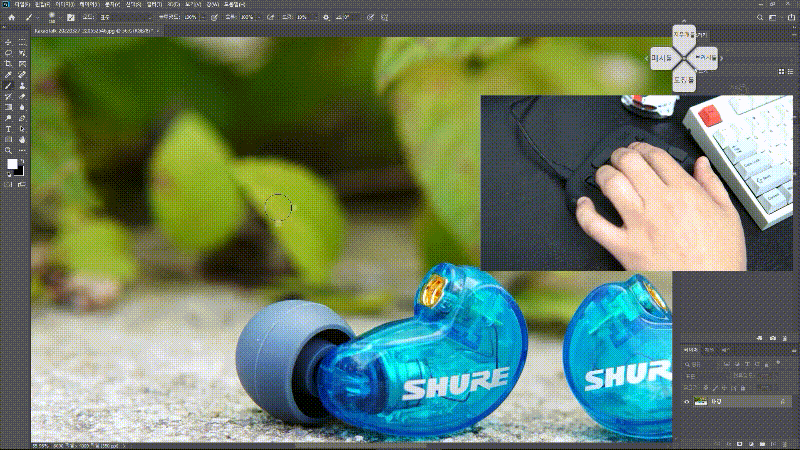Select the Path Selection tool
Viewport: 800px width, 450px height.
point(22,129)
